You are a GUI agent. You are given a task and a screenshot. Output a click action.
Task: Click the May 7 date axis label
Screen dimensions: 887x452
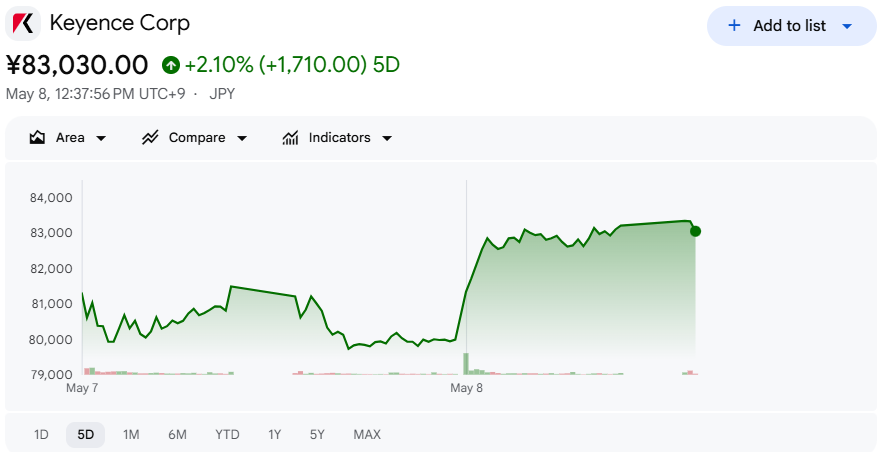82,388
